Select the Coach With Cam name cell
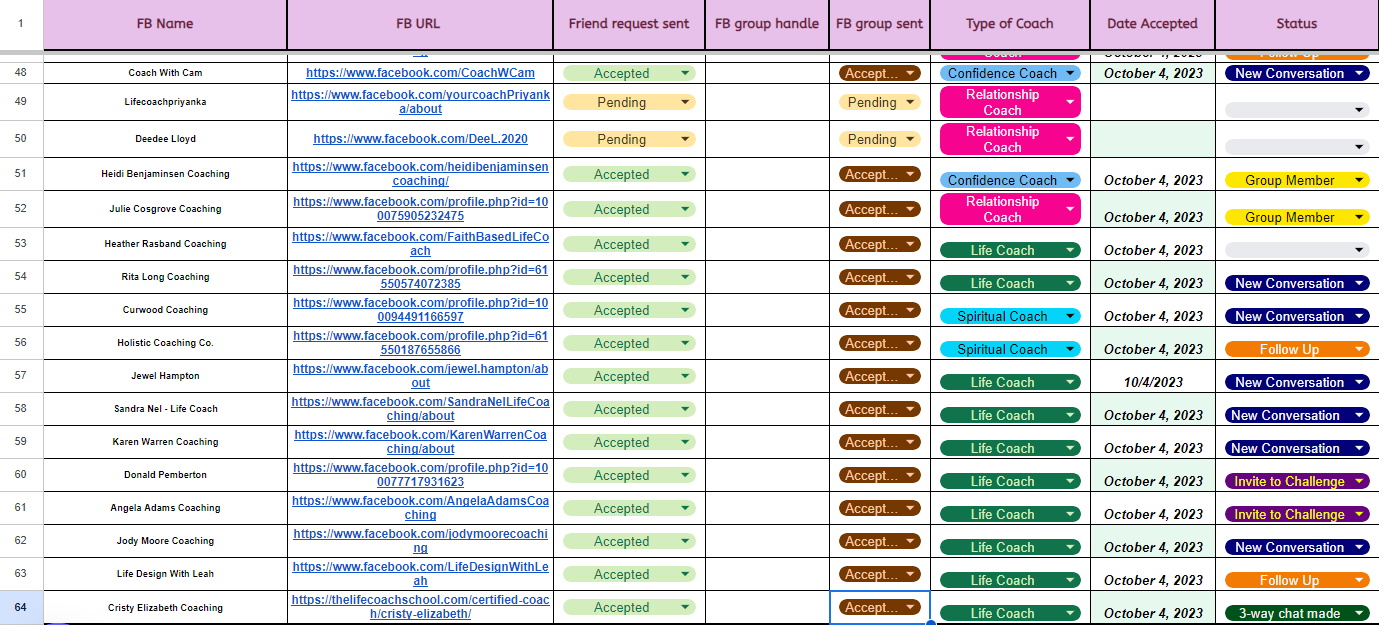This screenshot has height=625, width=1379. (x=165, y=73)
